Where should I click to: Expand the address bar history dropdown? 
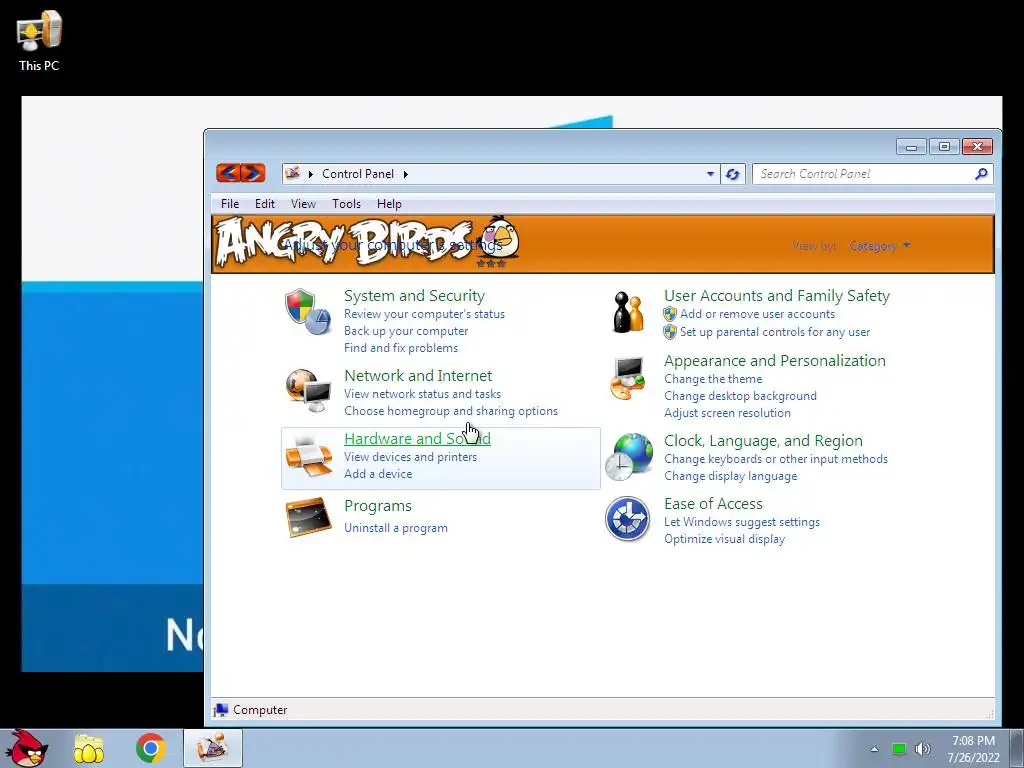[710, 174]
